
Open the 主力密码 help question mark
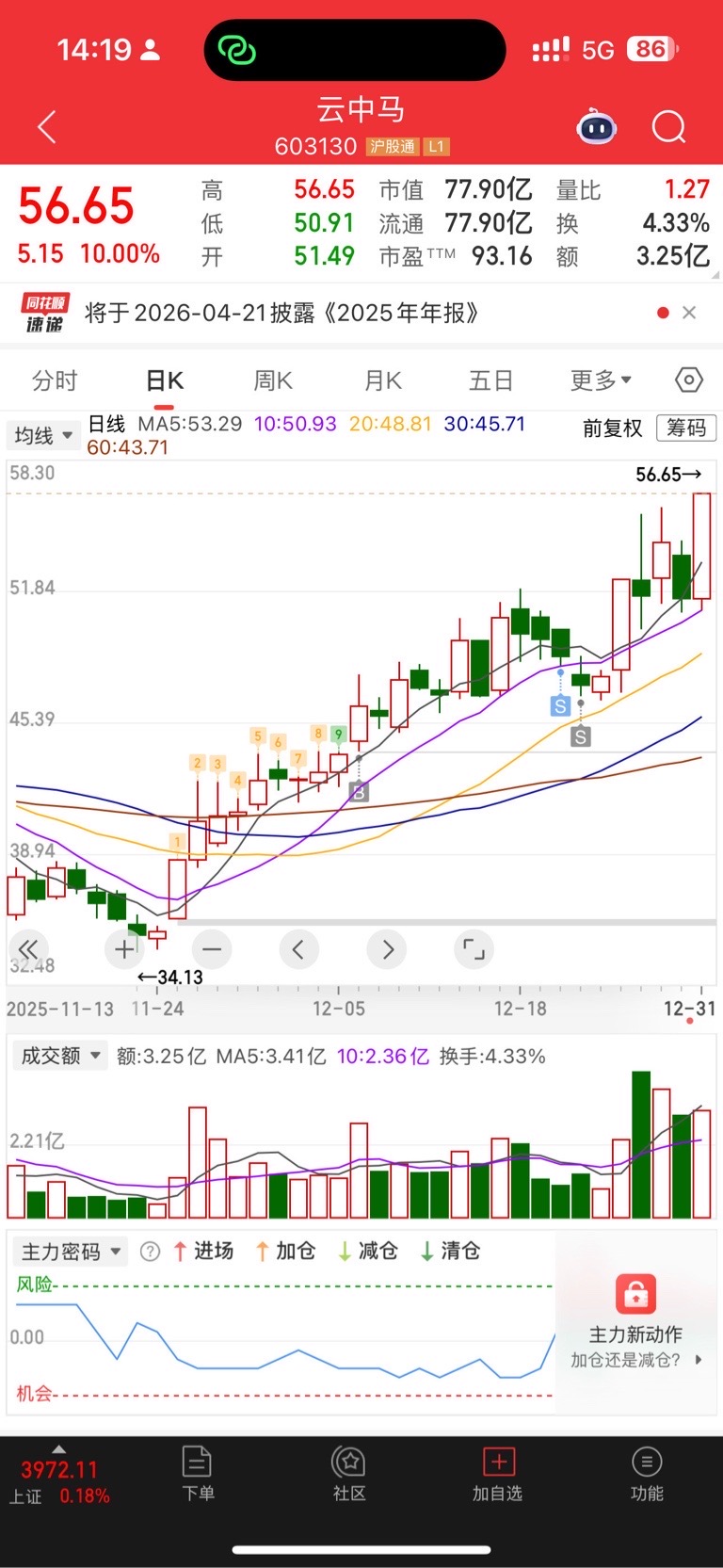(x=150, y=1252)
